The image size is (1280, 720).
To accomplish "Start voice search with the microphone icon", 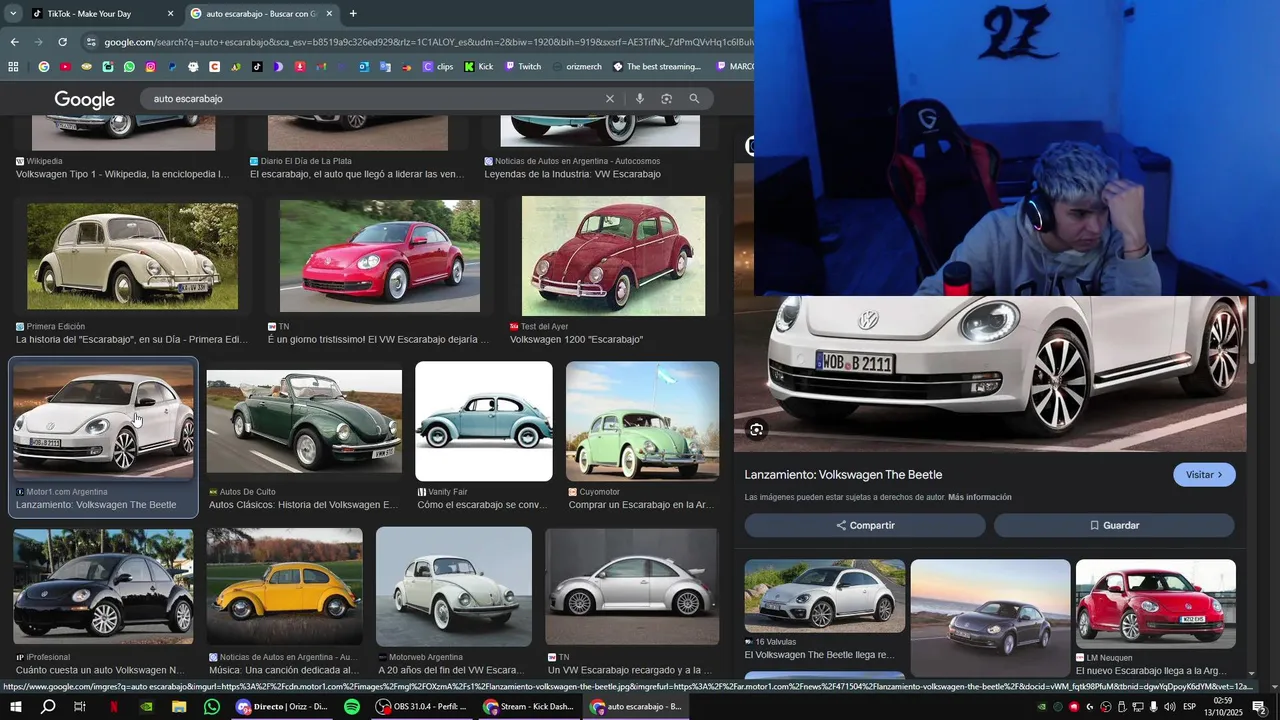I will click(x=640, y=99).
